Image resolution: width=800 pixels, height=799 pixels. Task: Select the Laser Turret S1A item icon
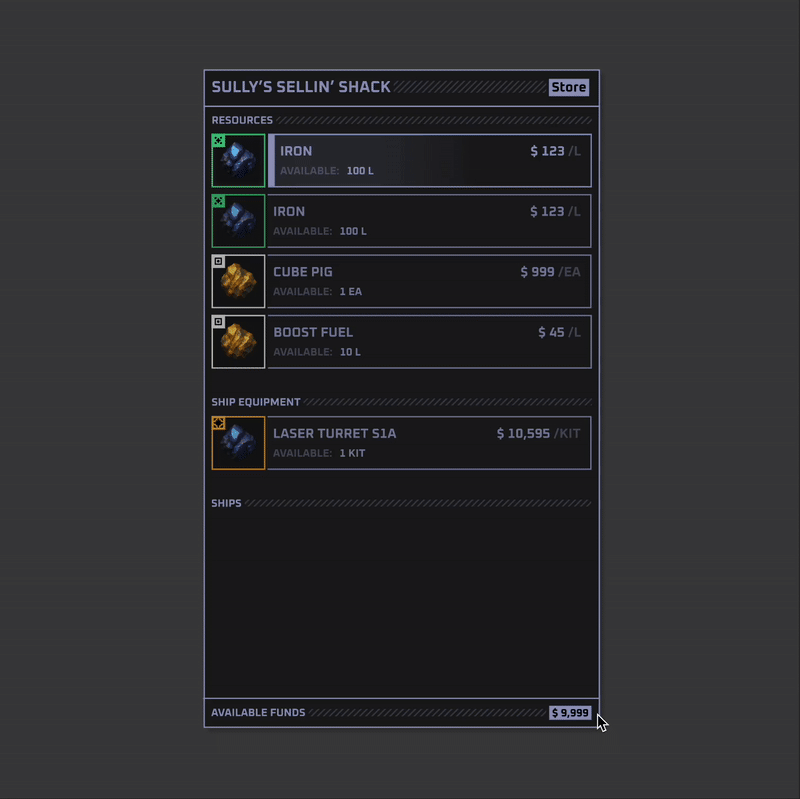coord(238,443)
